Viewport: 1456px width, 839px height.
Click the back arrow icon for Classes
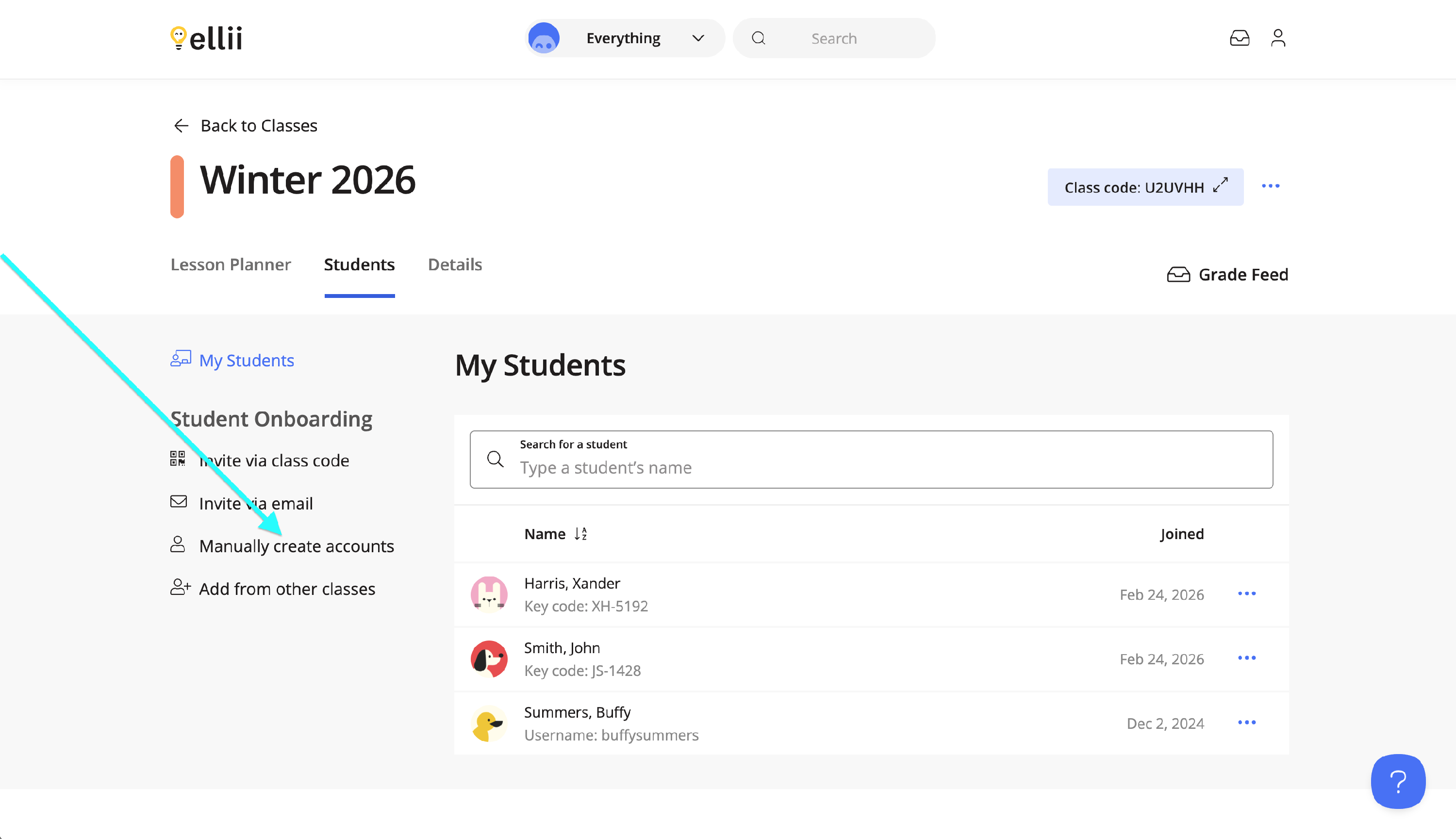pos(181,126)
